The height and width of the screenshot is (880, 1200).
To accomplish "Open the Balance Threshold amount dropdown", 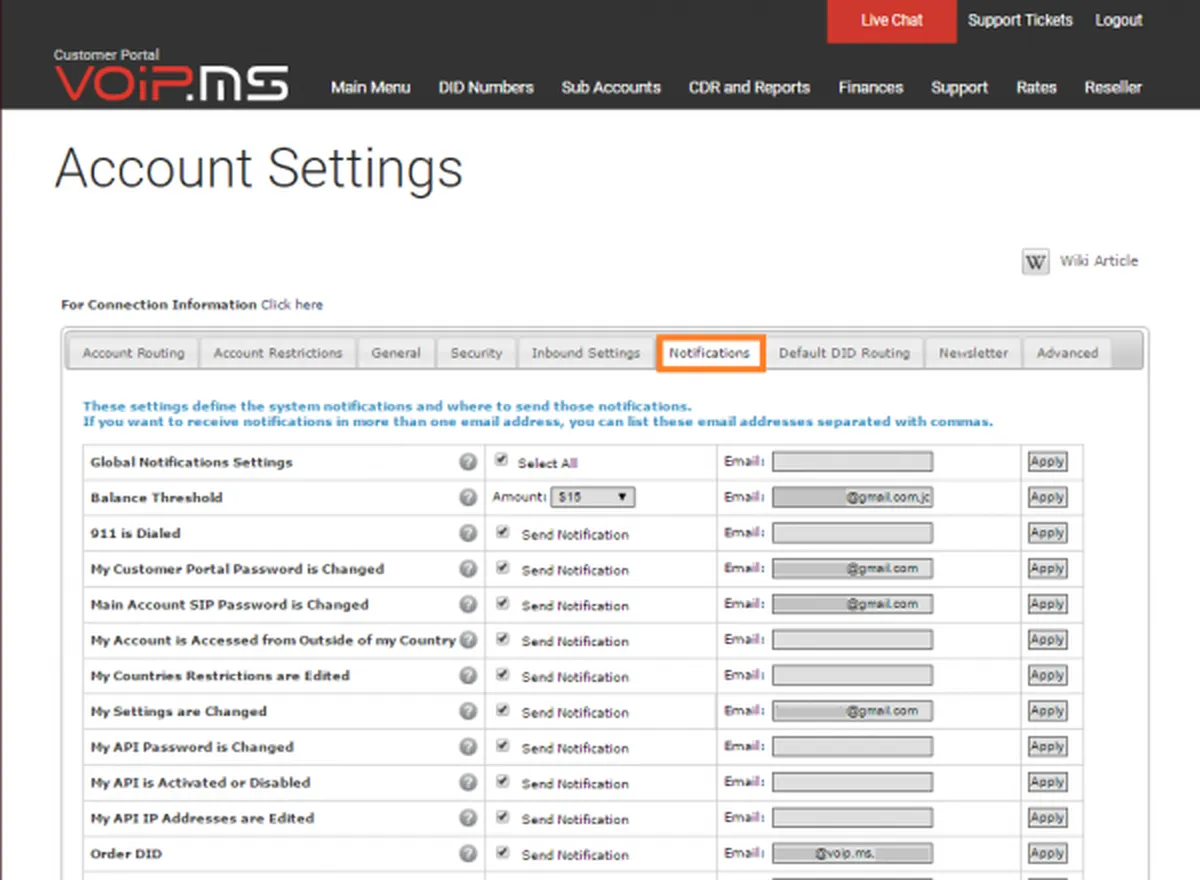I will pyautogui.click(x=594, y=497).
